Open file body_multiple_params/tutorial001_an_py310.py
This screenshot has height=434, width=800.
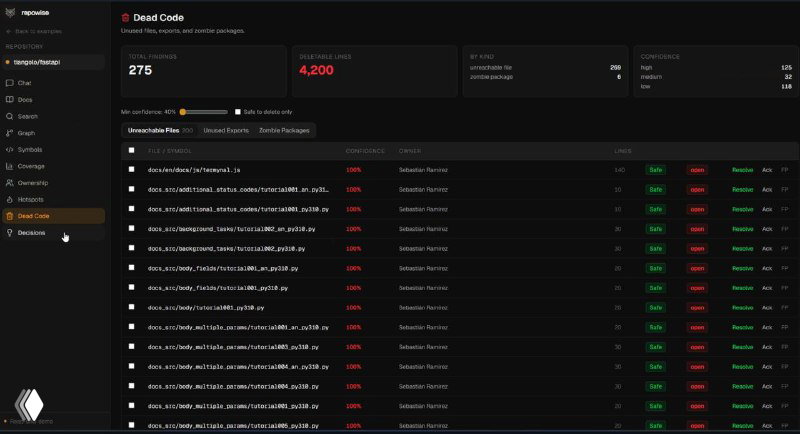(x=238, y=327)
